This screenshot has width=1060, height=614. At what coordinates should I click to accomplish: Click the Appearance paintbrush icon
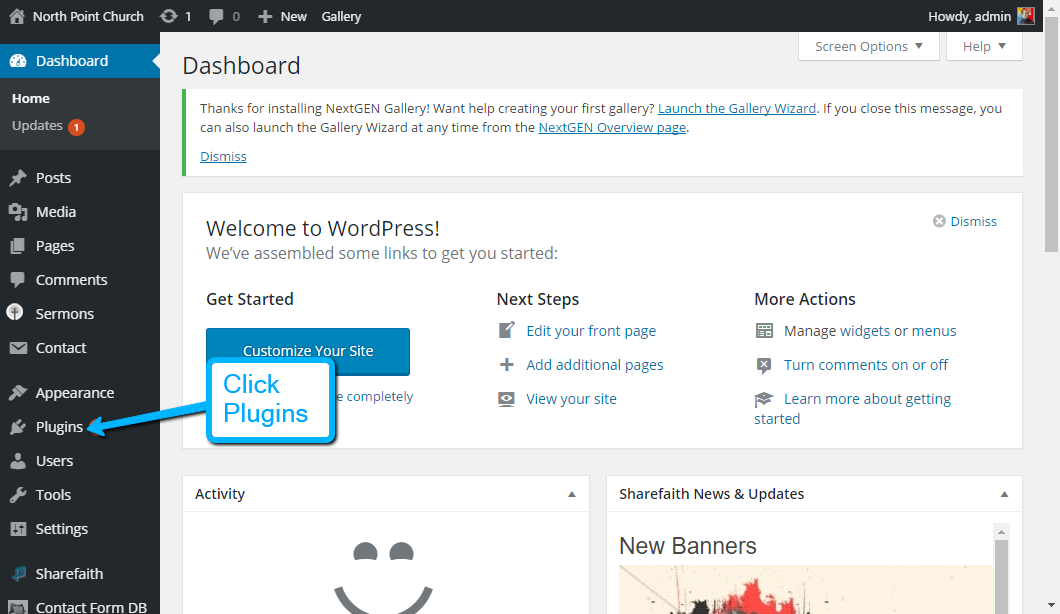point(18,392)
